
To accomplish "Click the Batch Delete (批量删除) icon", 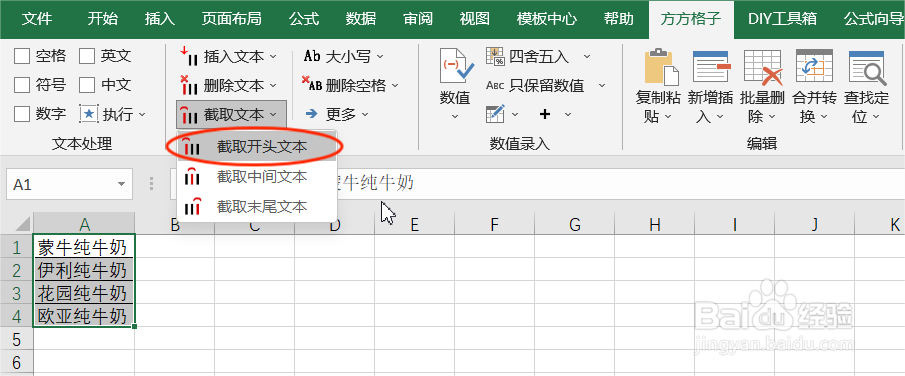I will (763, 67).
